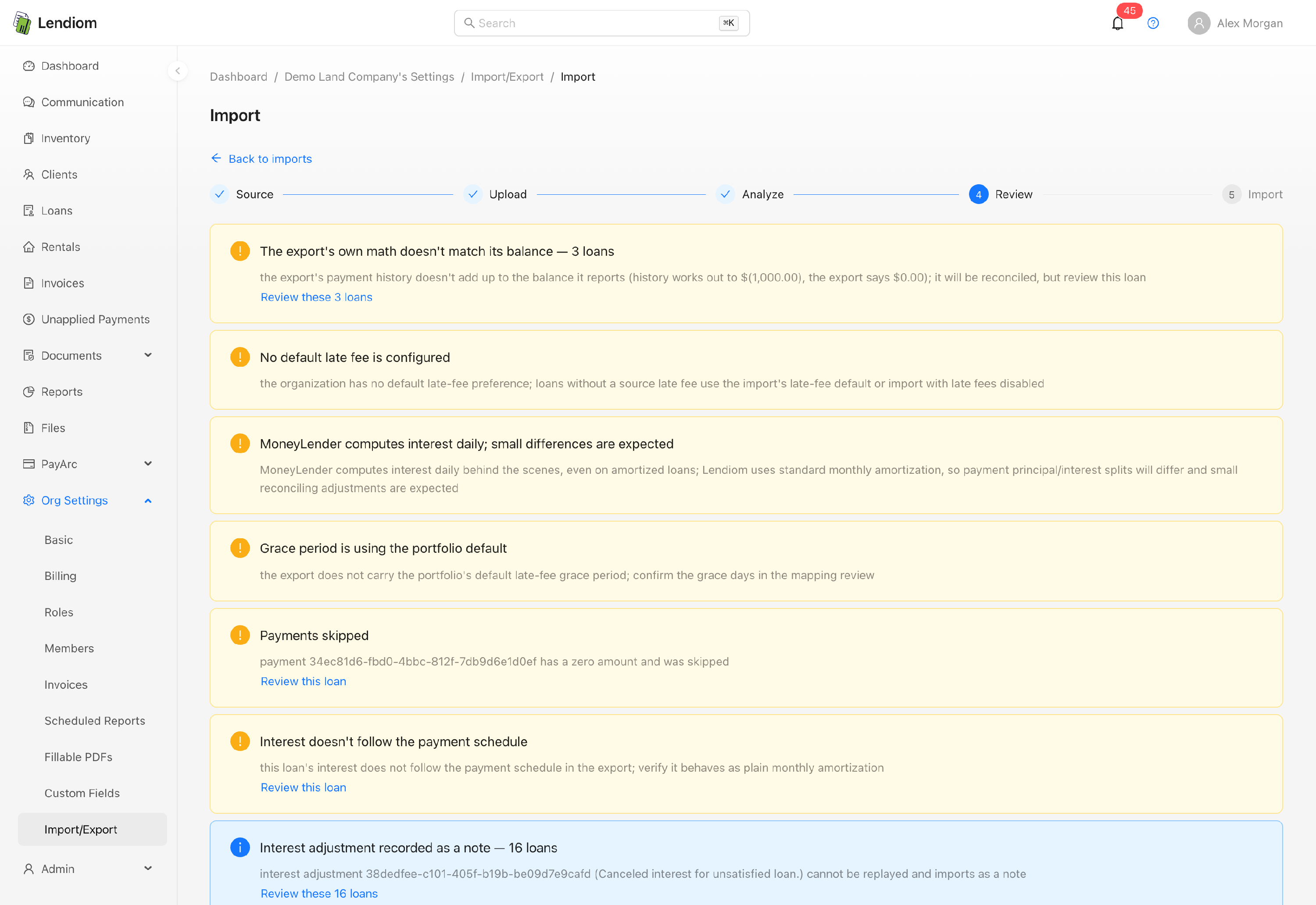Screen dimensions: 1316x905
Task: Open Alex Morgan user avatar
Action: pos(1198,23)
